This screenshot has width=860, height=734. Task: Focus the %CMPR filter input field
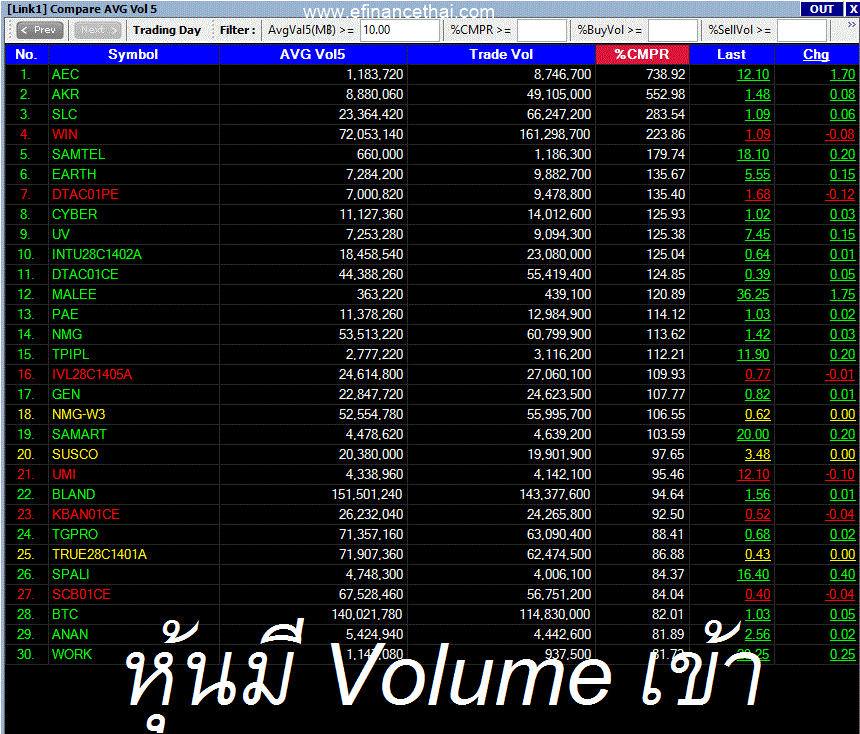pos(541,30)
